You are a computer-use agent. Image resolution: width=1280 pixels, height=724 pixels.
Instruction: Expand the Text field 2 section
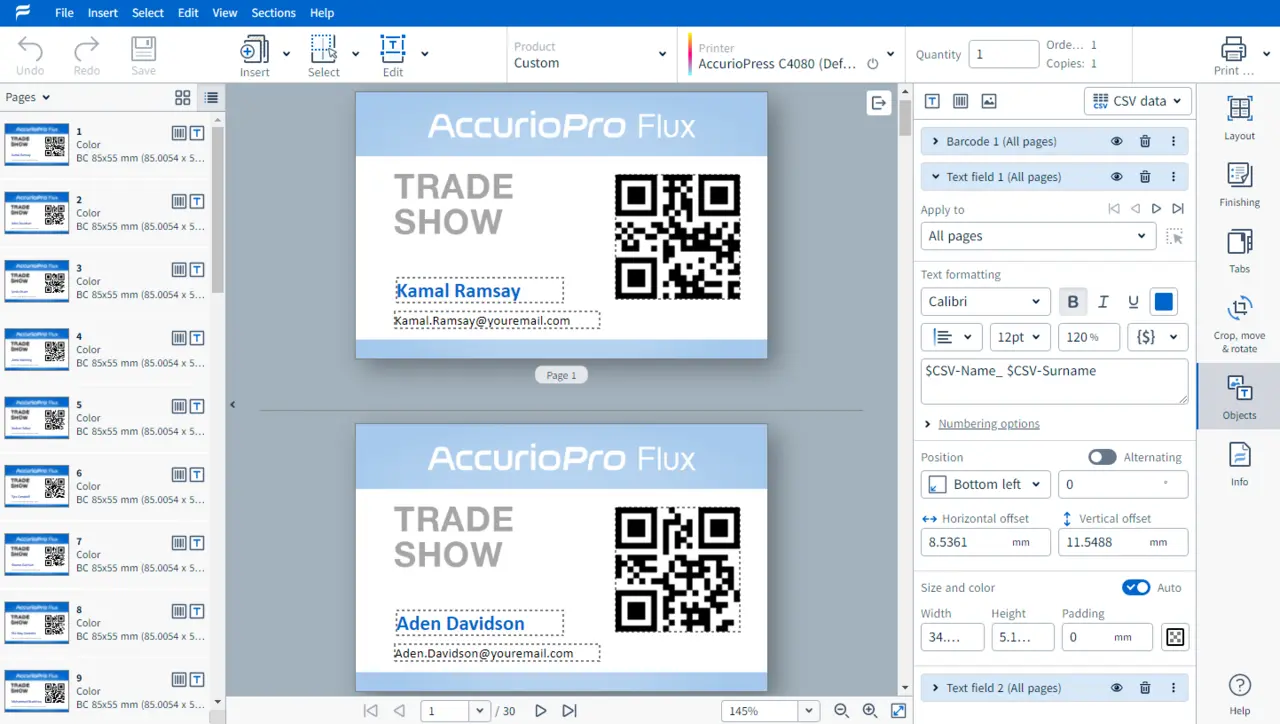(x=936, y=688)
